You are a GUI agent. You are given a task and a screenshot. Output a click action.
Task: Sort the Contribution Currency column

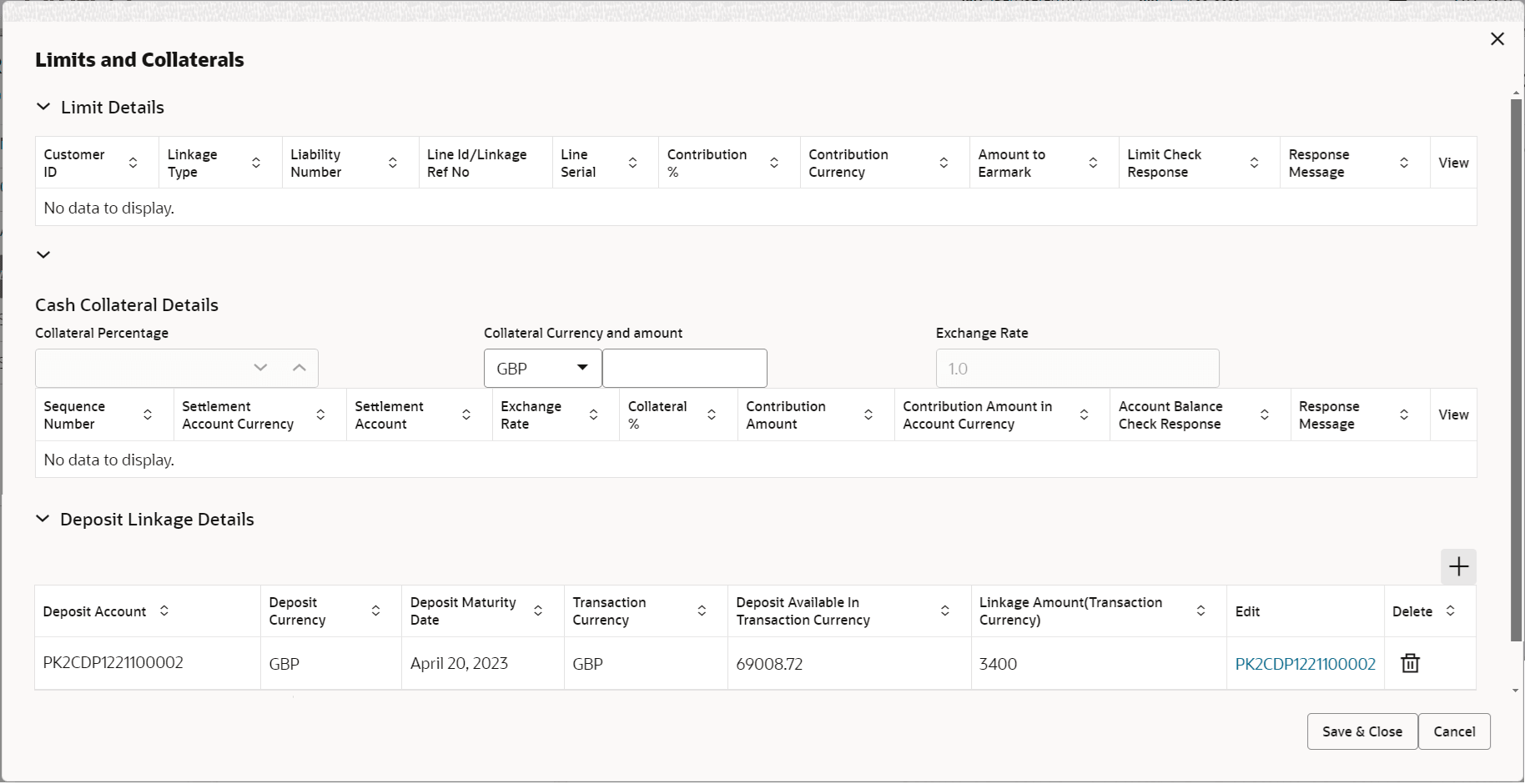coord(944,163)
